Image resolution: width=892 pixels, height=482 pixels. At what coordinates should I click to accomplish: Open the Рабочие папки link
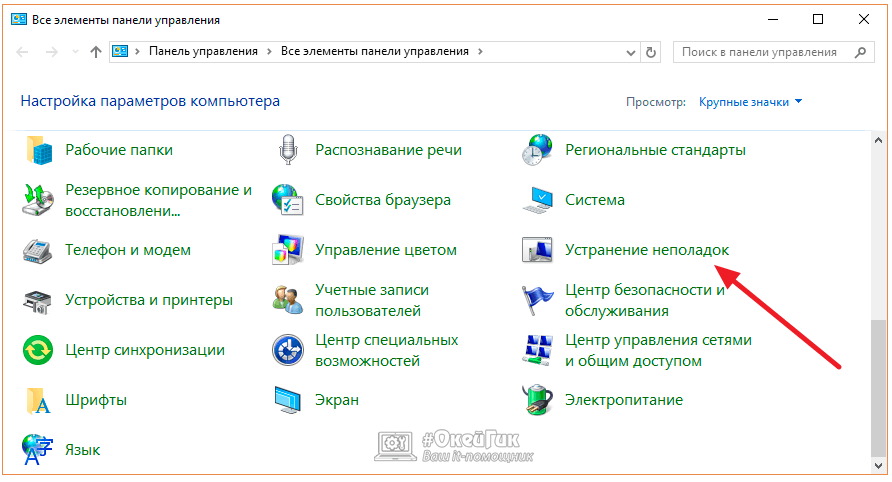(119, 150)
